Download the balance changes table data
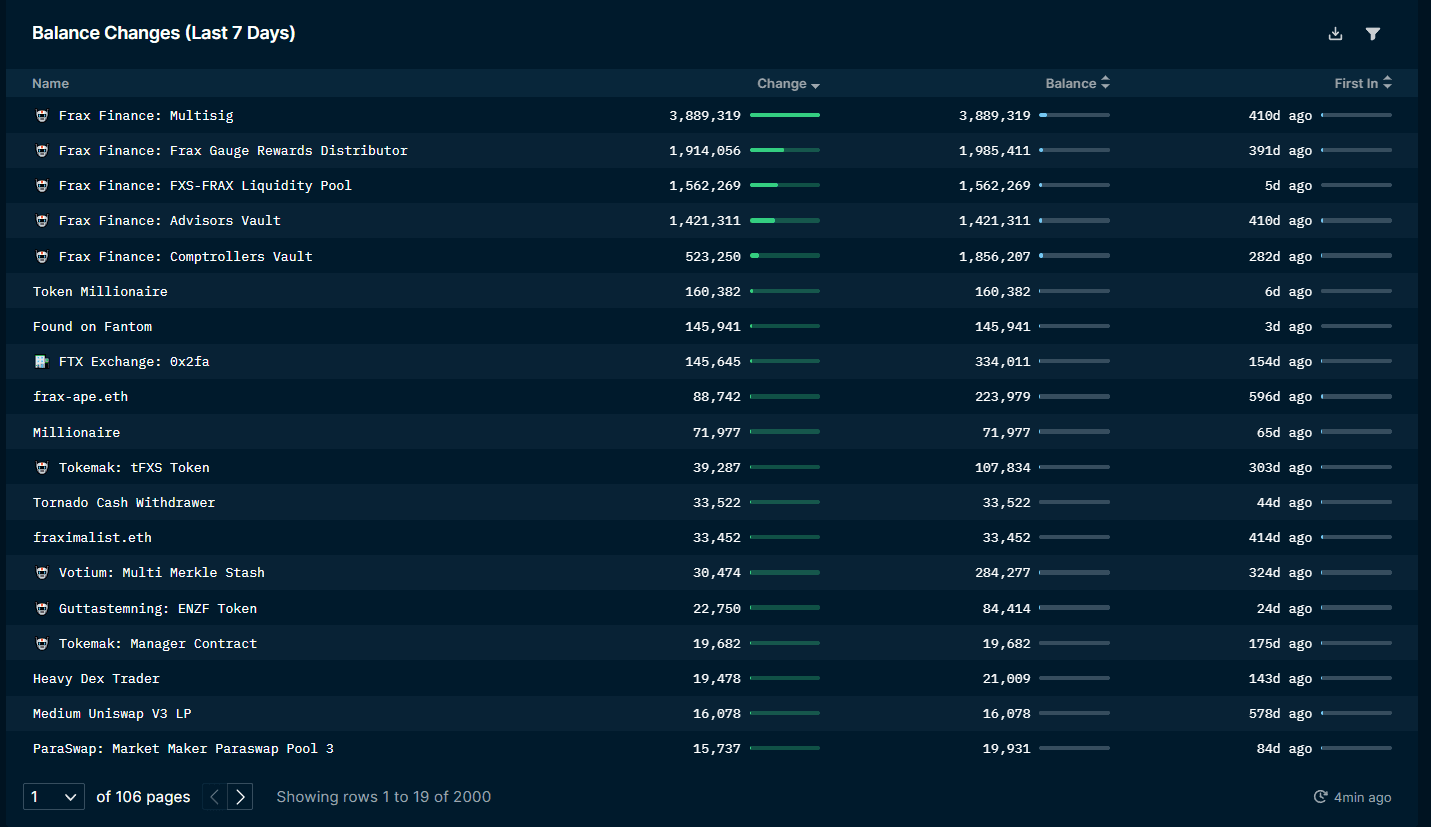Image resolution: width=1431 pixels, height=827 pixels. tap(1335, 34)
